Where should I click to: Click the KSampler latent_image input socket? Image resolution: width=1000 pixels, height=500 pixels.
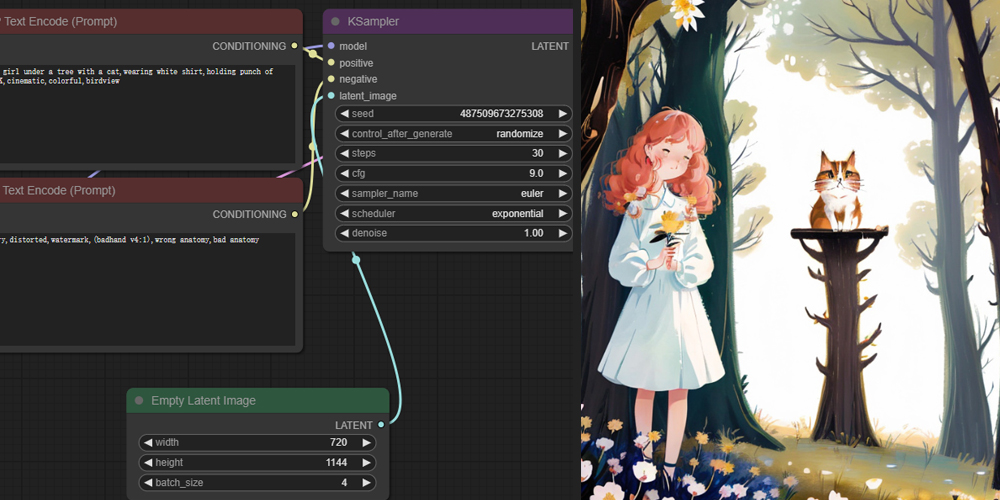331,96
